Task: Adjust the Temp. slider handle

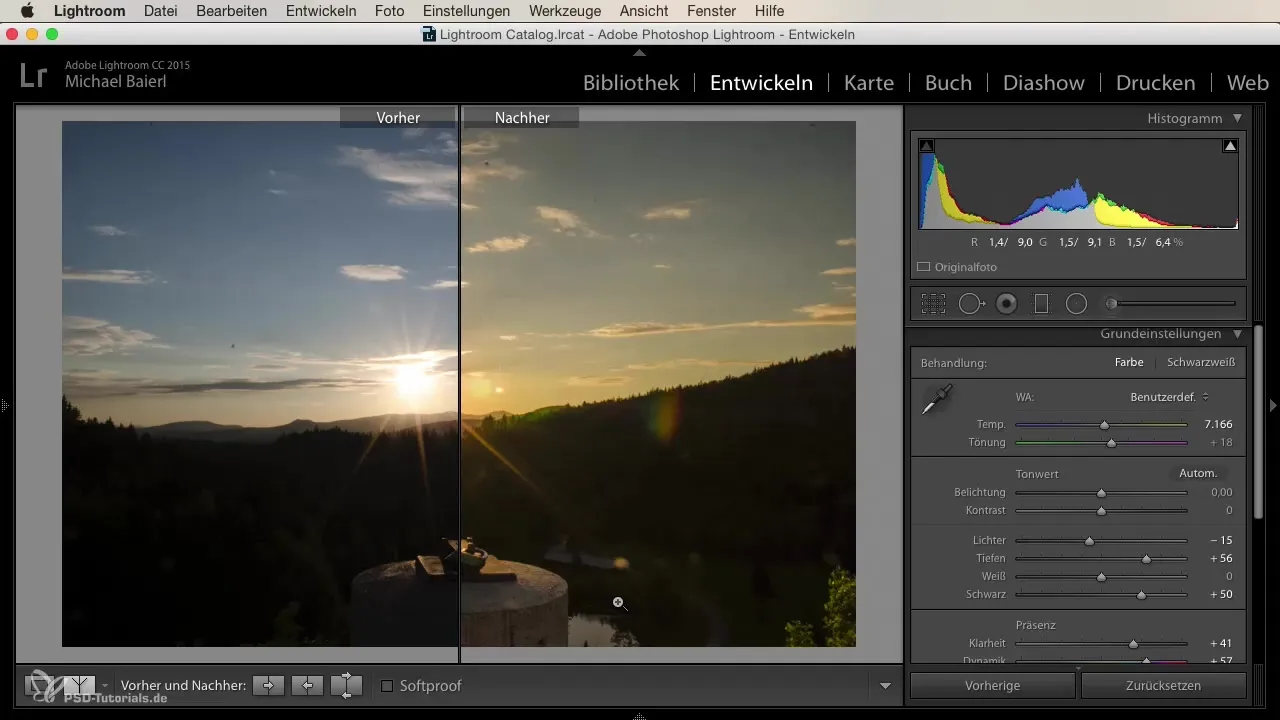Action: [x=1105, y=425]
